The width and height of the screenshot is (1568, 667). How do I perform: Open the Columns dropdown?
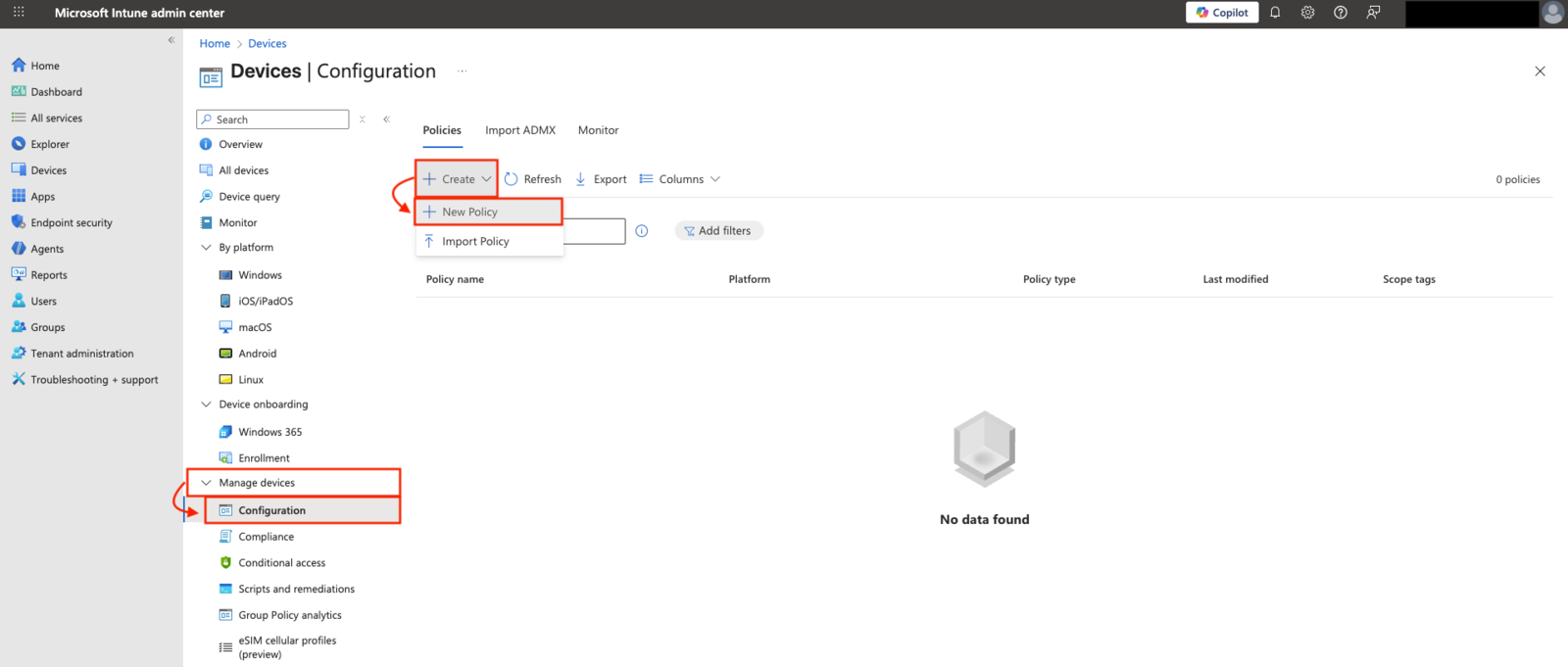[680, 179]
